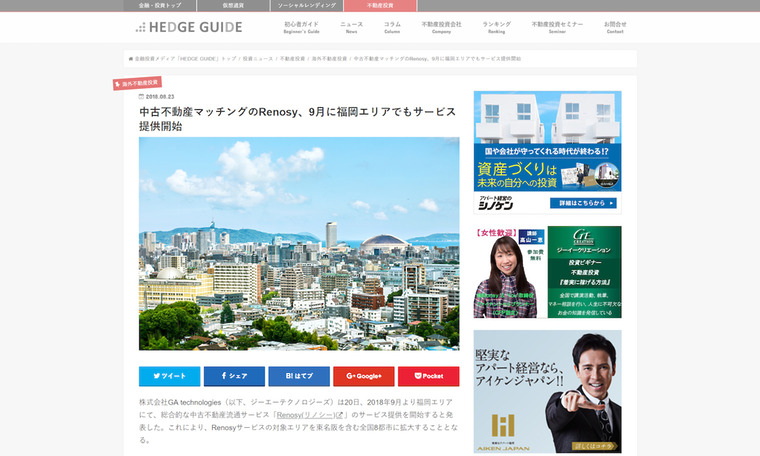Save the article to Pocket

[x=428, y=376]
